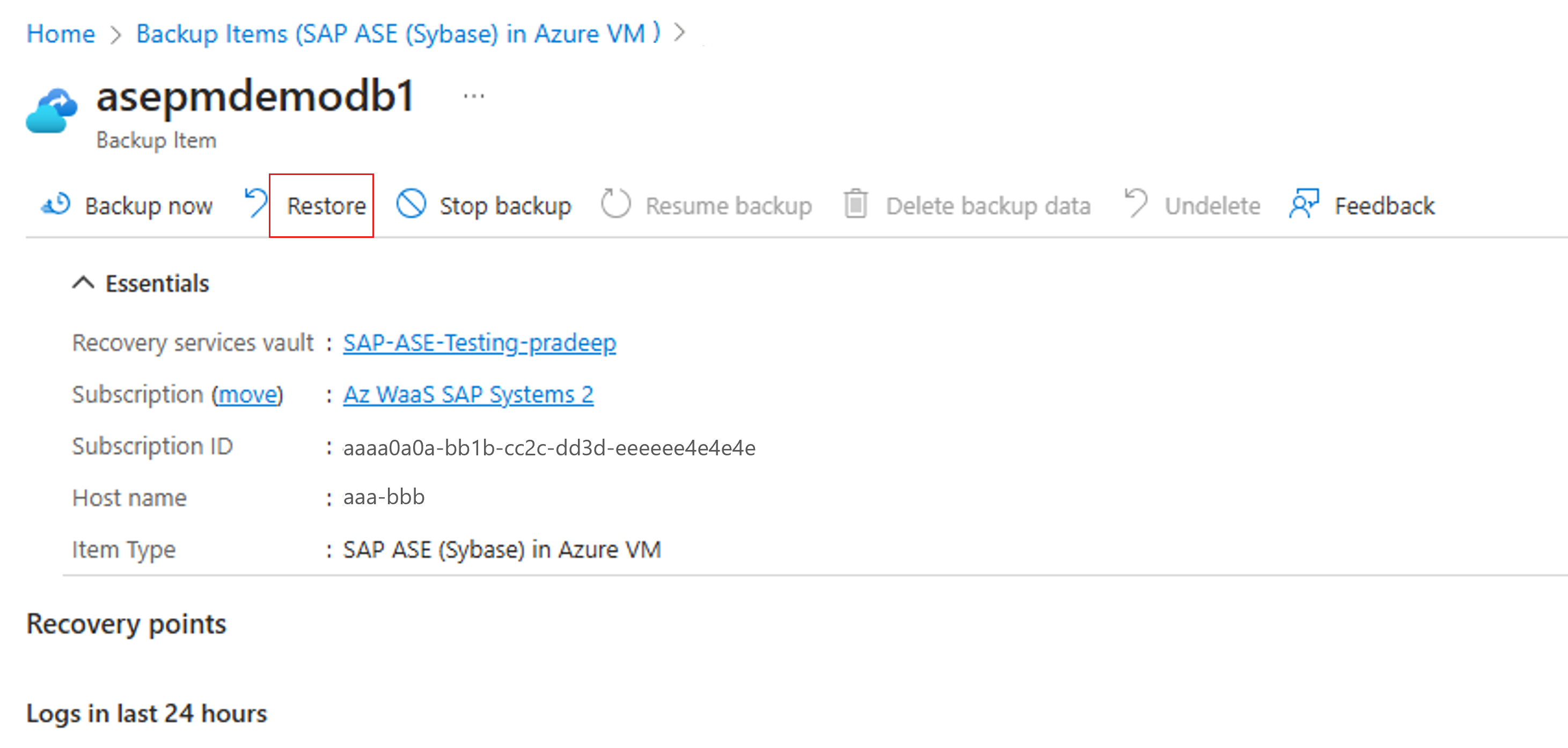Open SAP-ASE-Testing-pradeep vault link
The height and width of the screenshot is (748, 1568).
pos(479,343)
